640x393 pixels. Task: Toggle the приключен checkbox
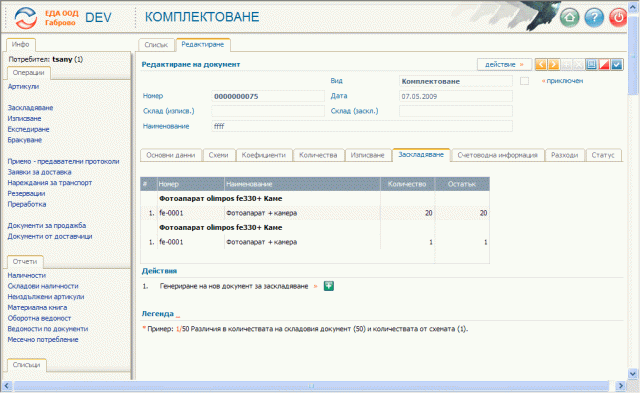(x=524, y=81)
